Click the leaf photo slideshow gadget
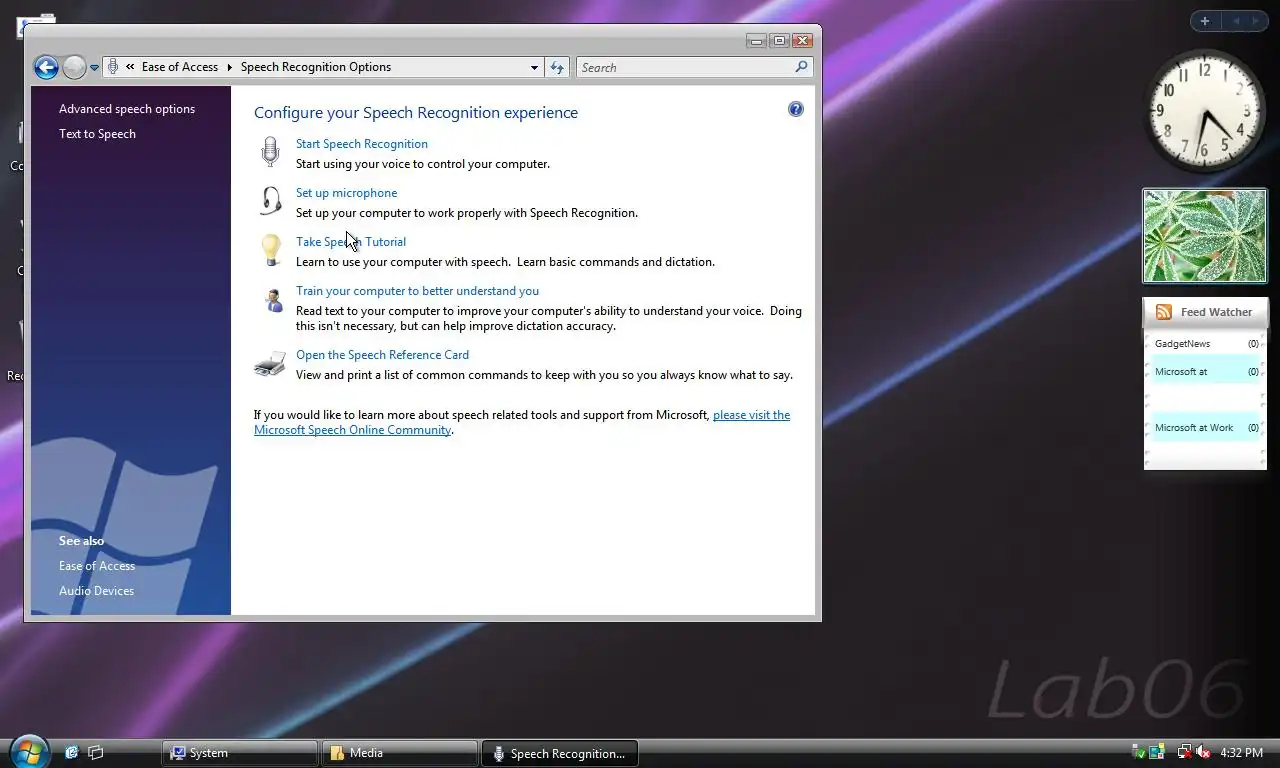1280x768 pixels. (1205, 236)
